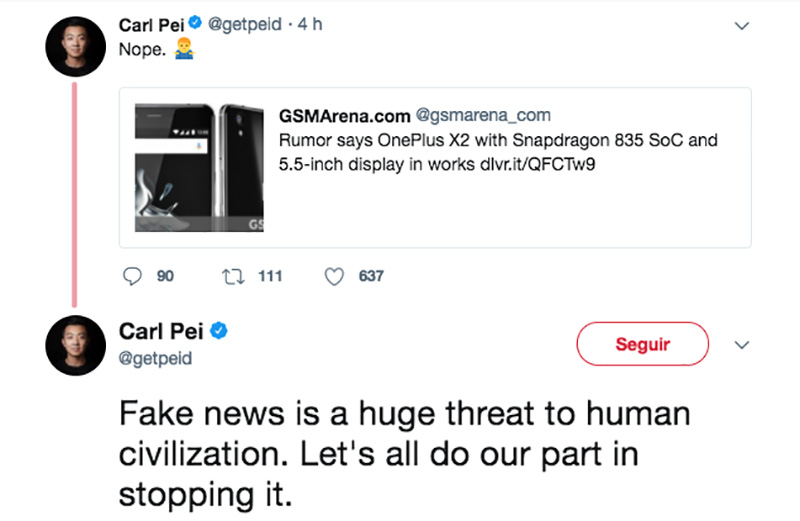The height and width of the screenshot is (521, 800).
Task: Click the verified badge next to Carl Pei's name above Seguir
Action: pyautogui.click(x=219, y=331)
